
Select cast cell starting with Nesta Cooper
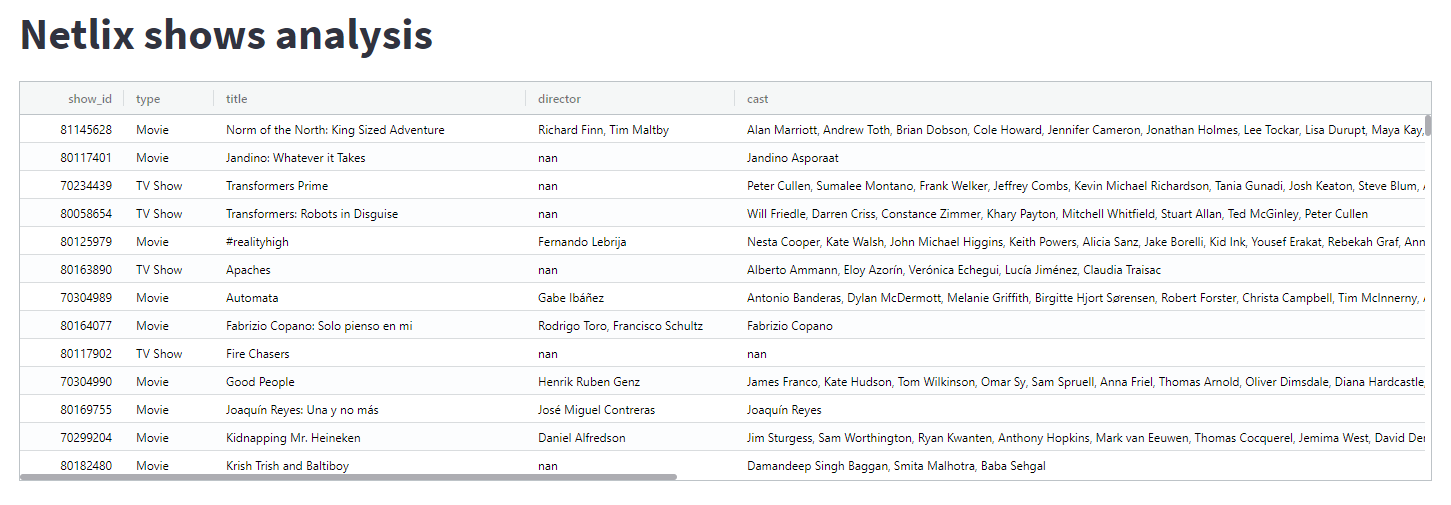[1080, 242]
